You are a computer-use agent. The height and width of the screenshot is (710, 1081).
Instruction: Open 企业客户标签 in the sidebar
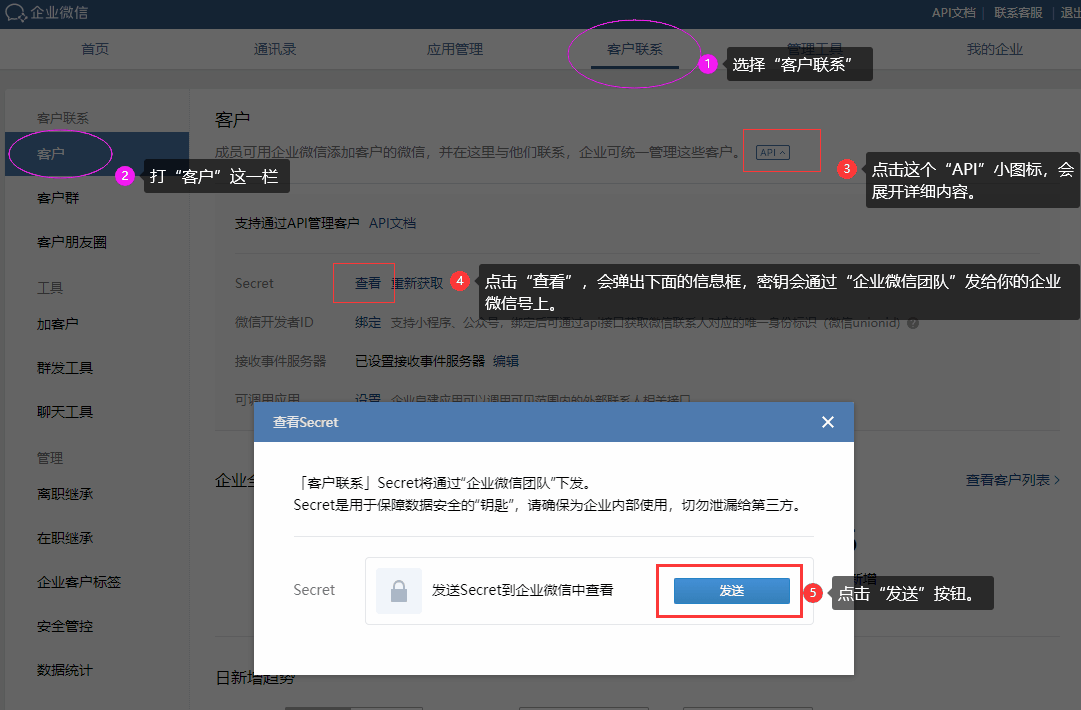click(79, 582)
